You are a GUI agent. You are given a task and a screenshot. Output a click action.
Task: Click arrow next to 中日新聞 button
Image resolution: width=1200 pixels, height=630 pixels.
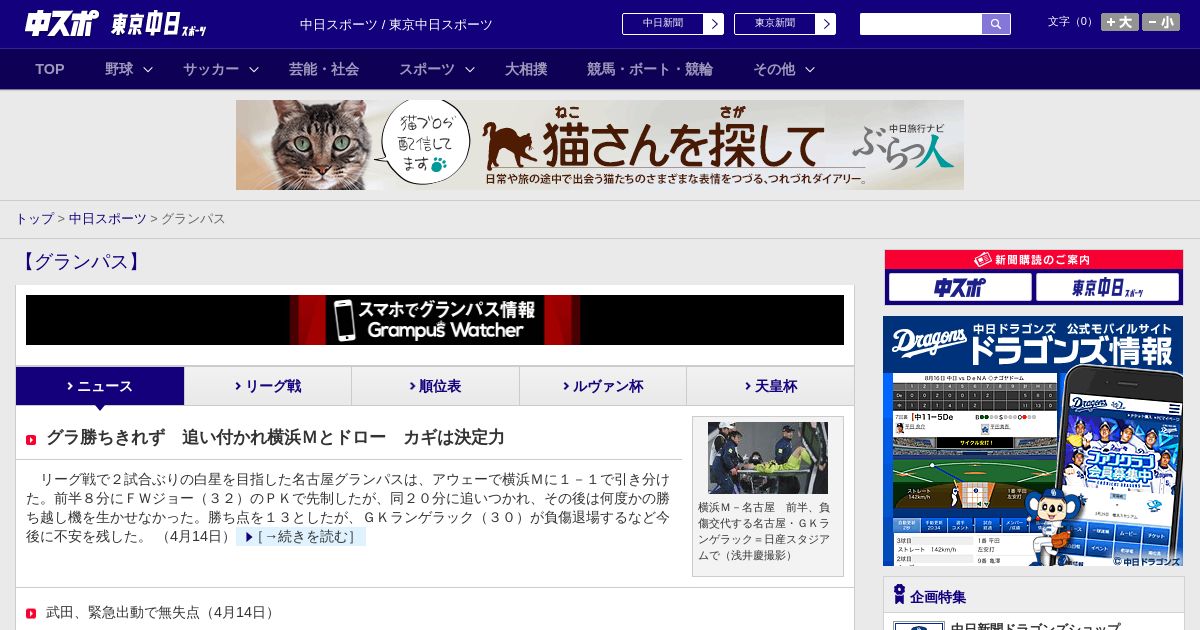tap(714, 24)
